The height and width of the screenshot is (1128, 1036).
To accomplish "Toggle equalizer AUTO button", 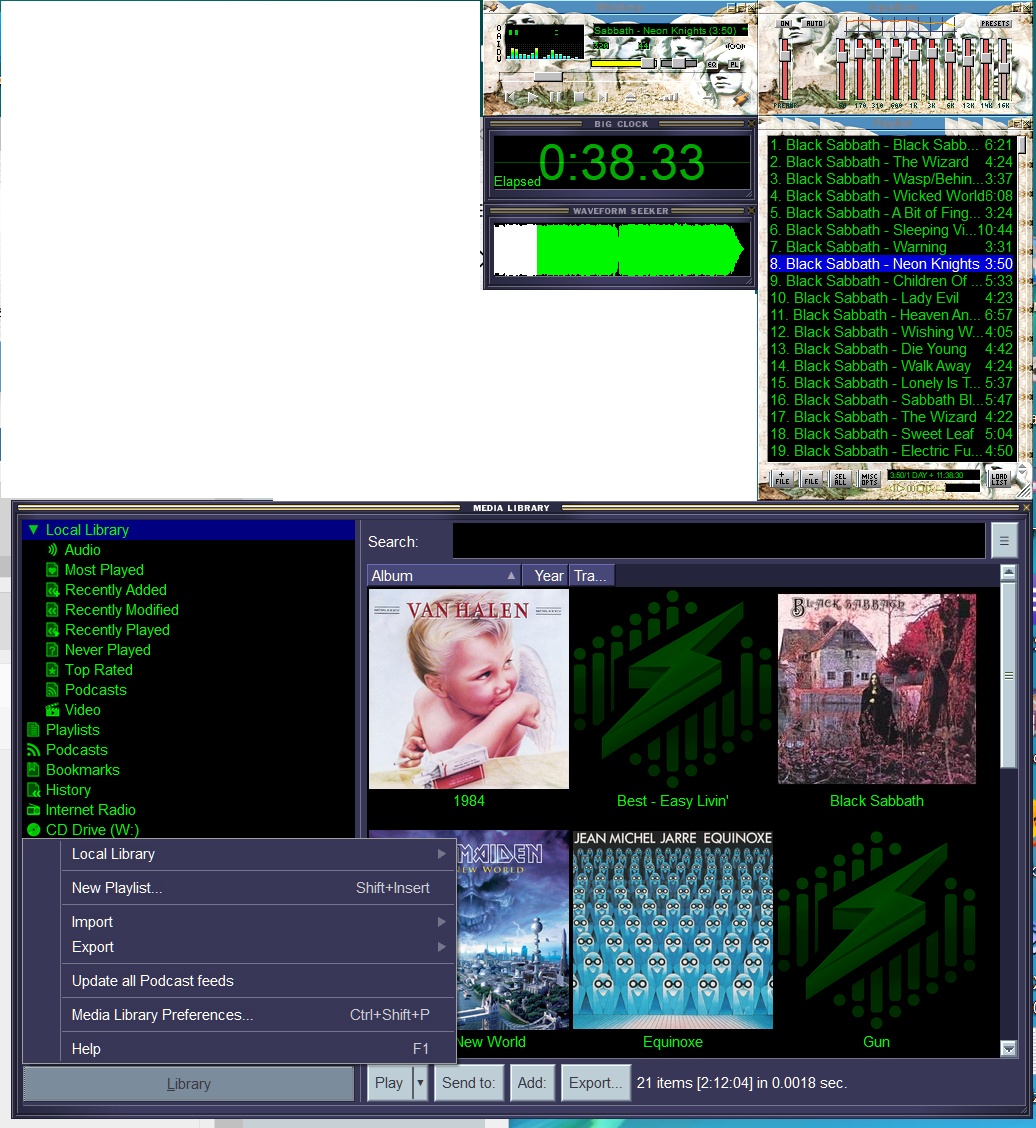I will (814, 23).
